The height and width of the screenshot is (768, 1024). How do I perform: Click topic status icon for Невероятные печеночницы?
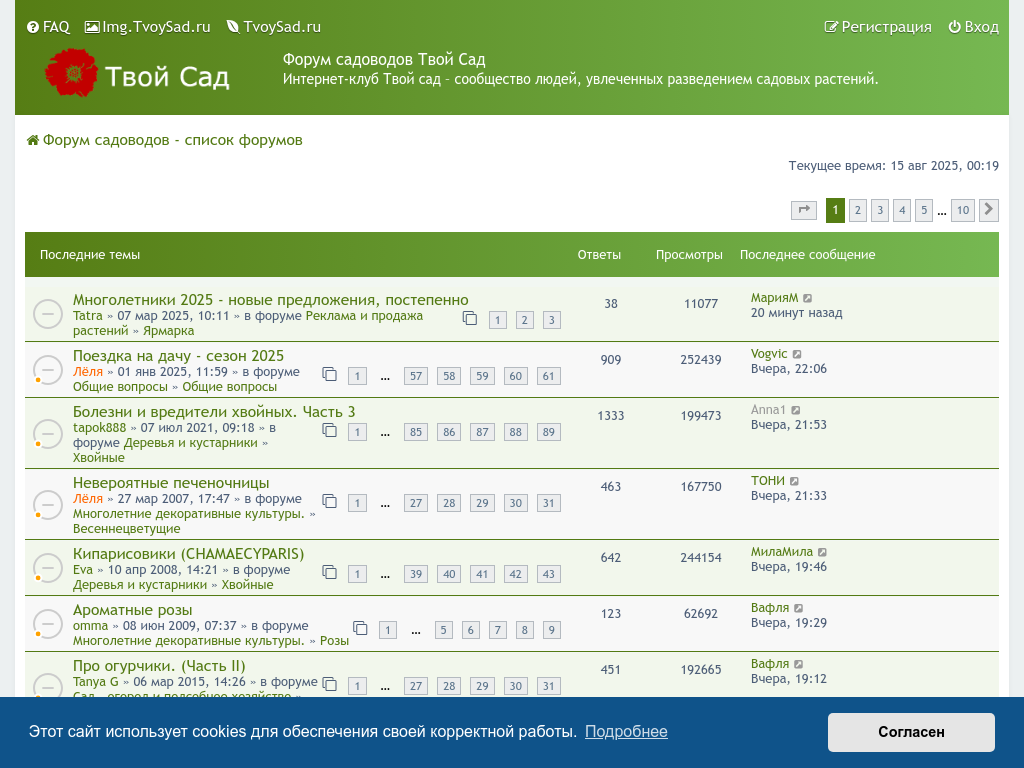click(x=48, y=503)
